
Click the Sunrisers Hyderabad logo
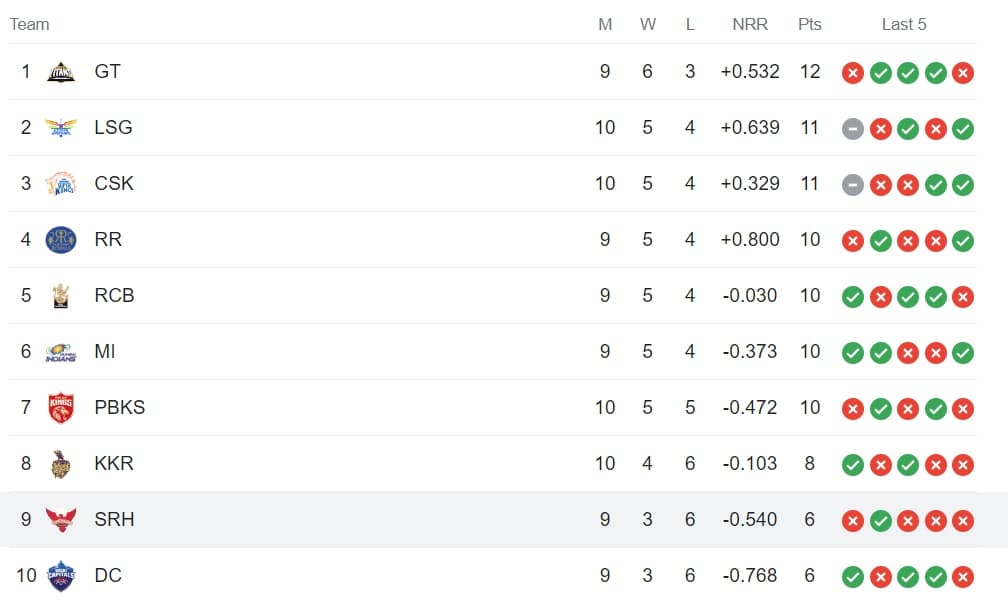click(61, 520)
